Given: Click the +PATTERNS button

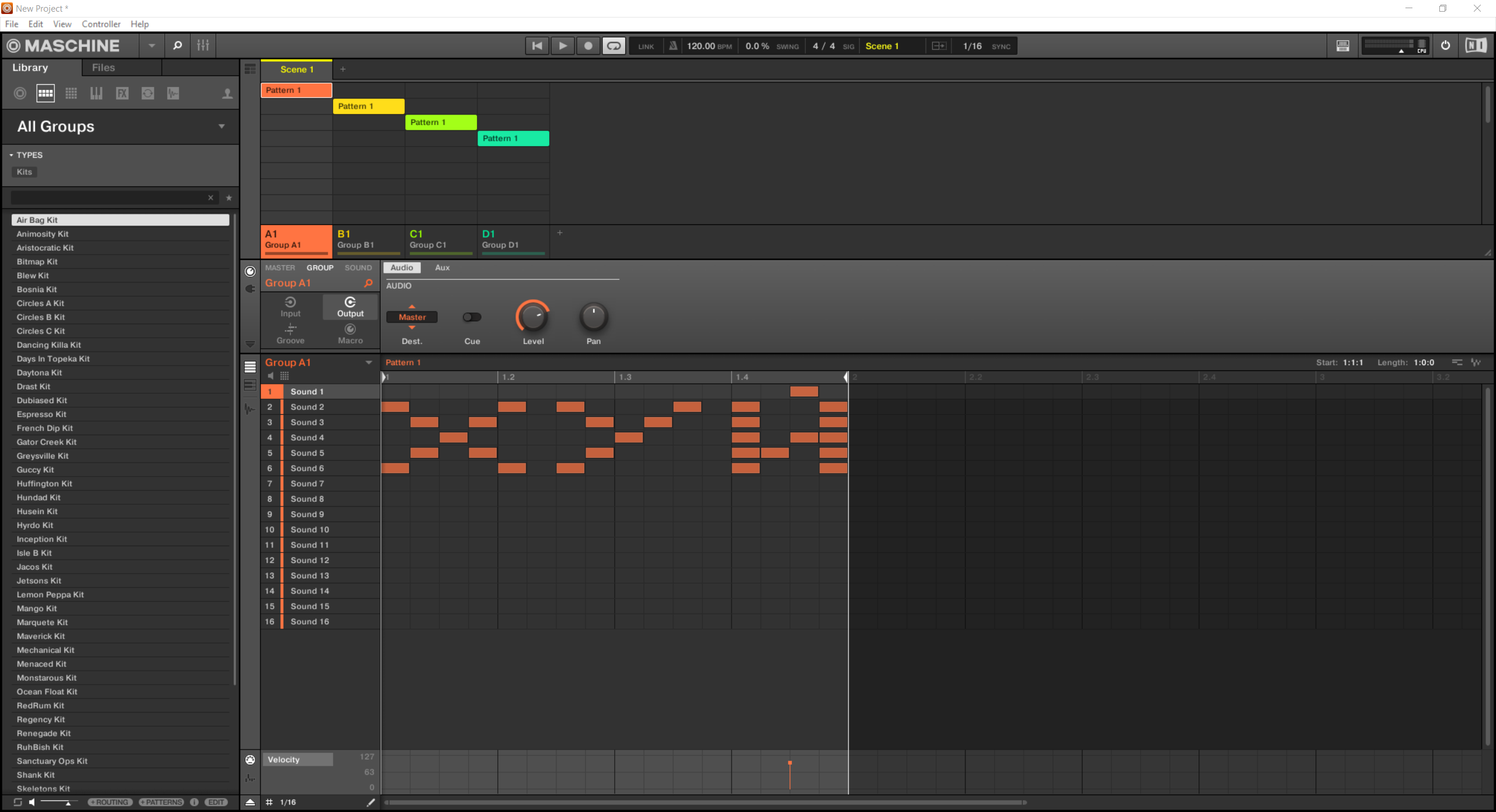Looking at the screenshot, I should coord(161,803).
